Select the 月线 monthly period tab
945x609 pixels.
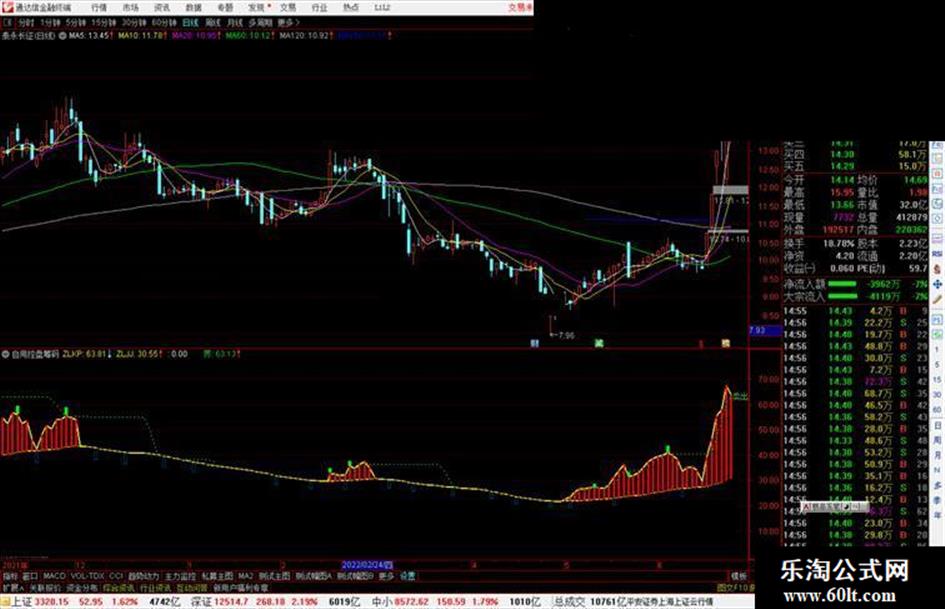234,23
